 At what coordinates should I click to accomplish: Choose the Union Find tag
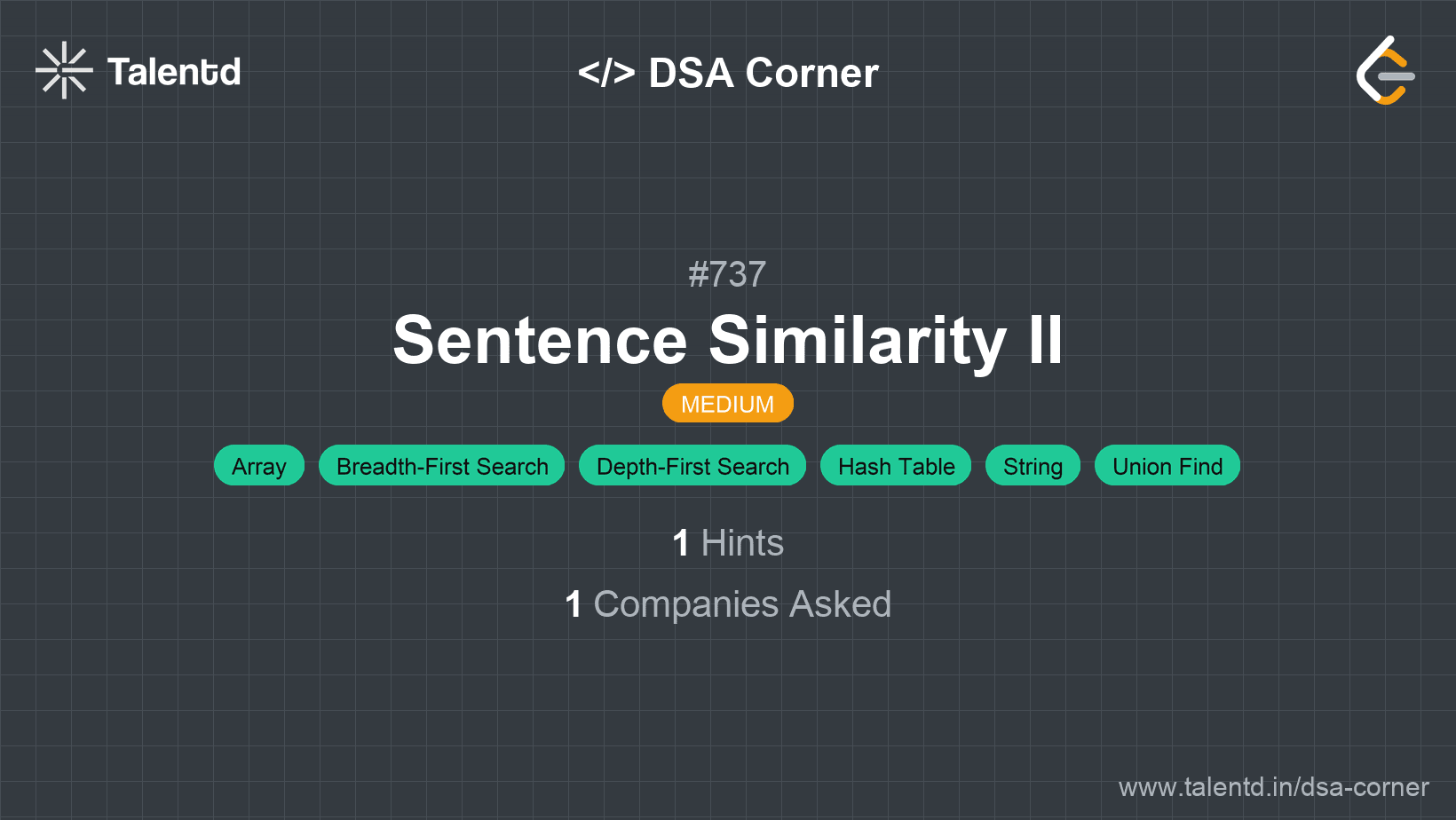[x=1167, y=466]
